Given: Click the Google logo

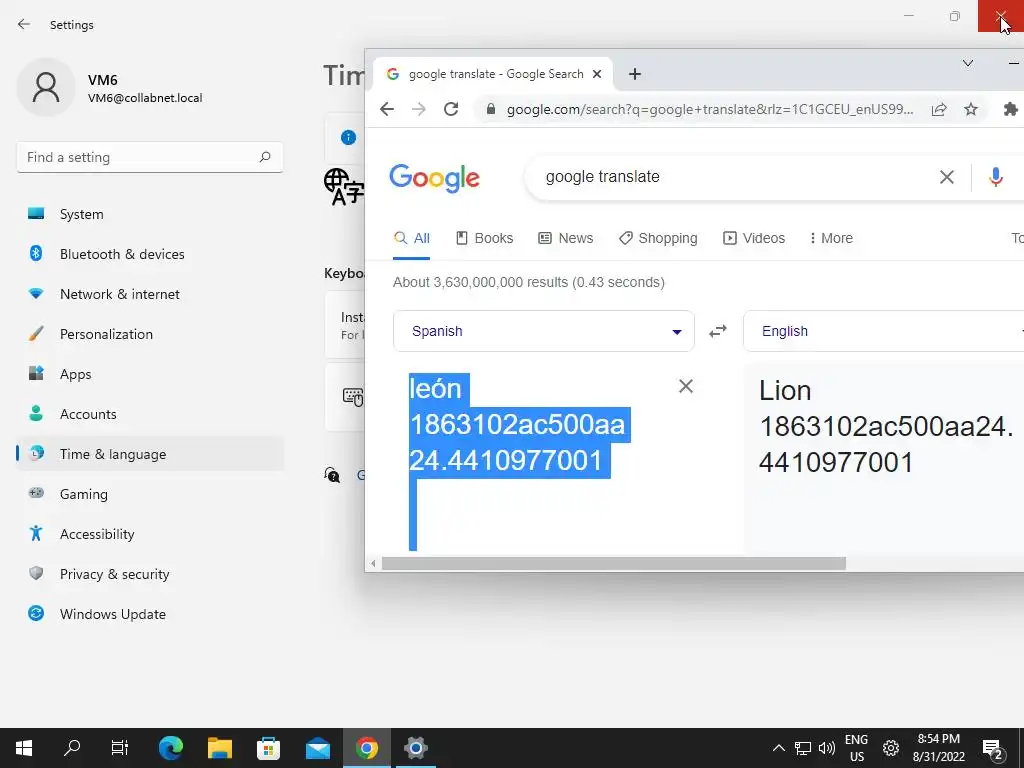Looking at the screenshot, I should [434, 178].
